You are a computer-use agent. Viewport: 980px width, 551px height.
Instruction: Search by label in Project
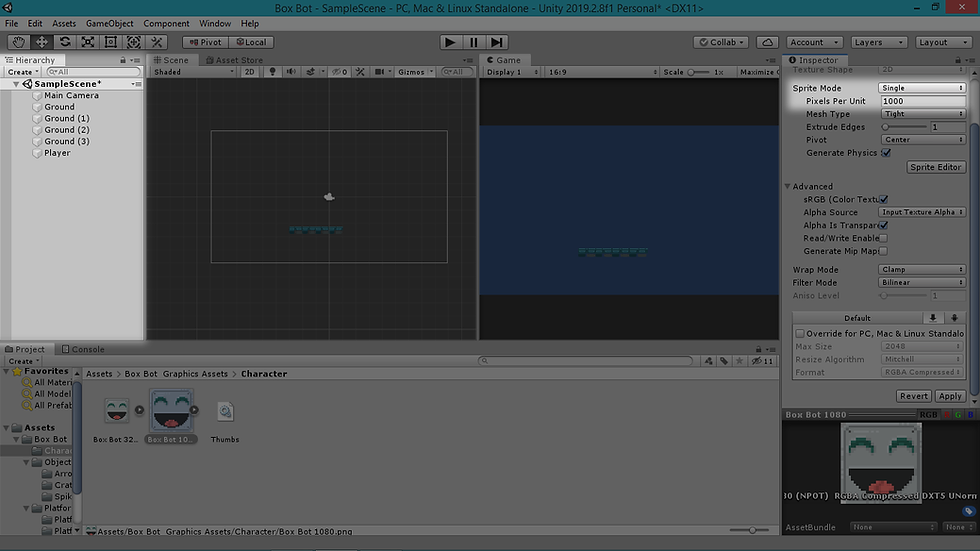[x=724, y=360]
